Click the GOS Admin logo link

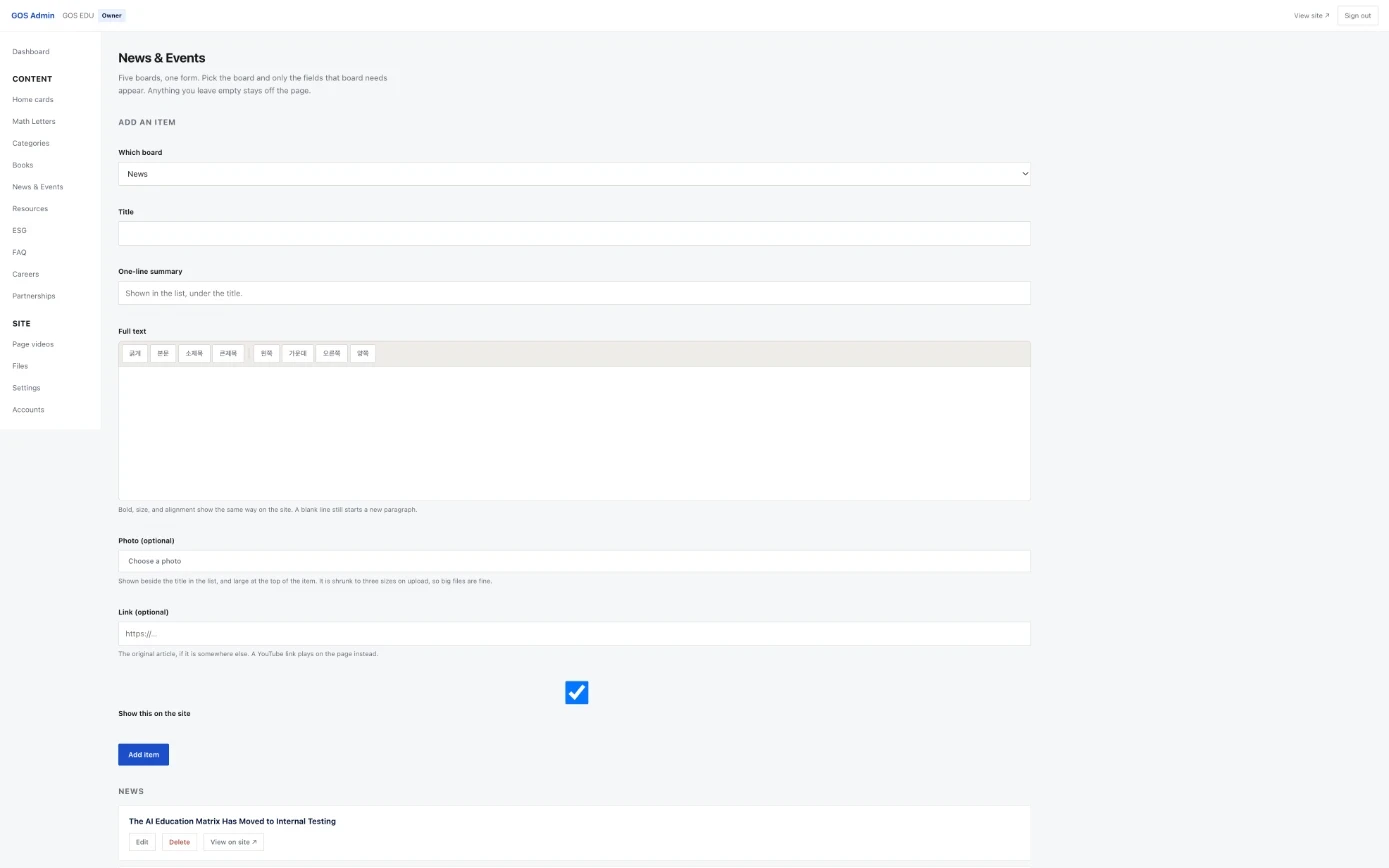click(x=33, y=16)
